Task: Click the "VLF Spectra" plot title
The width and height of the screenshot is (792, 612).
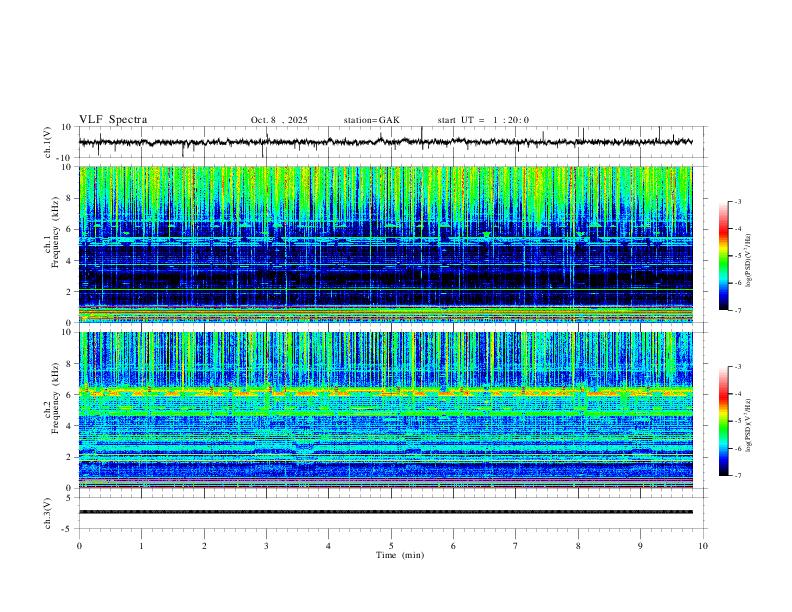Action: [x=113, y=120]
